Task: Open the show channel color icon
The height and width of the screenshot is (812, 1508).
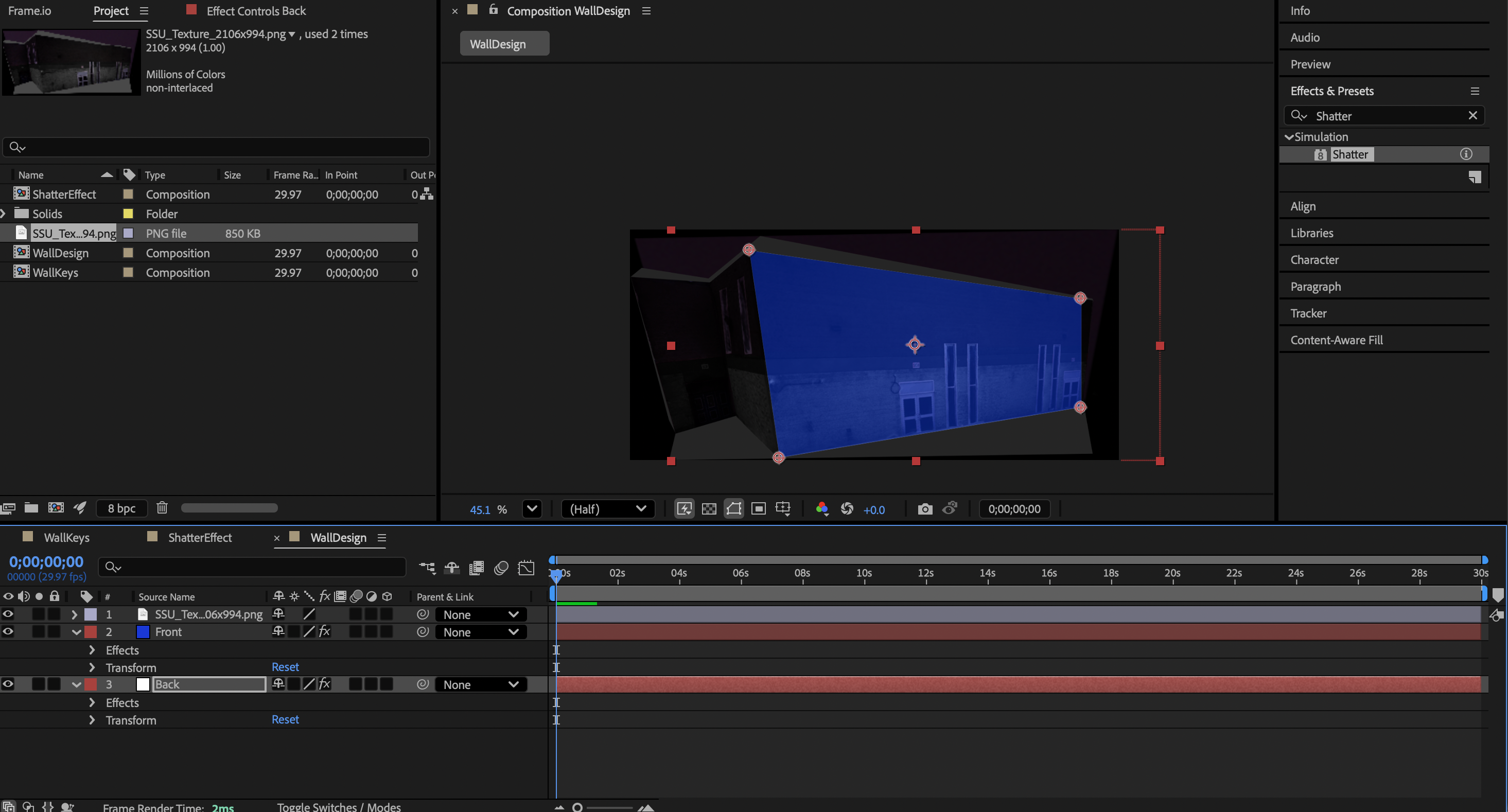Action: pyautogui.click(x=821, y=509)
